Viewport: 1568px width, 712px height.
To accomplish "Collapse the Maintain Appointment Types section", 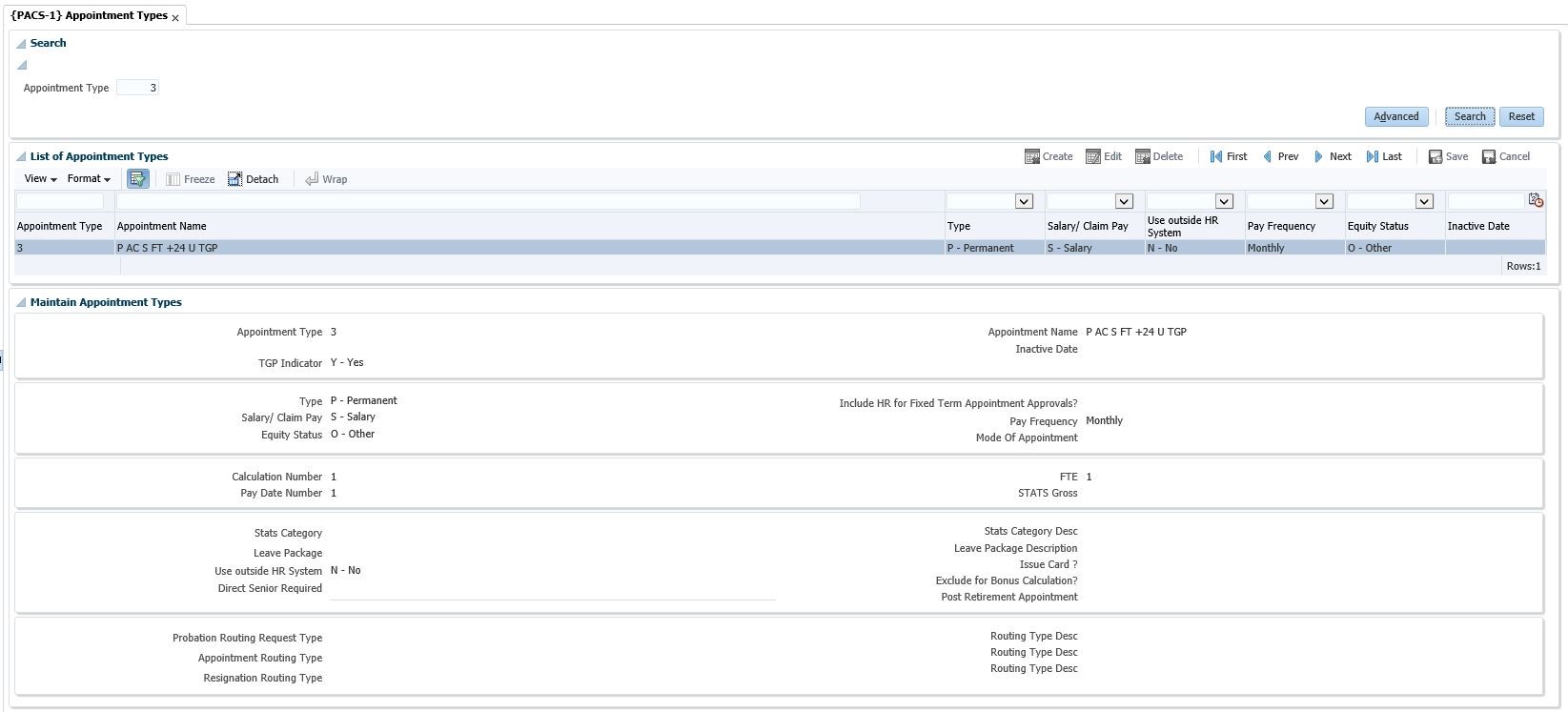I will tap(21, 303).
